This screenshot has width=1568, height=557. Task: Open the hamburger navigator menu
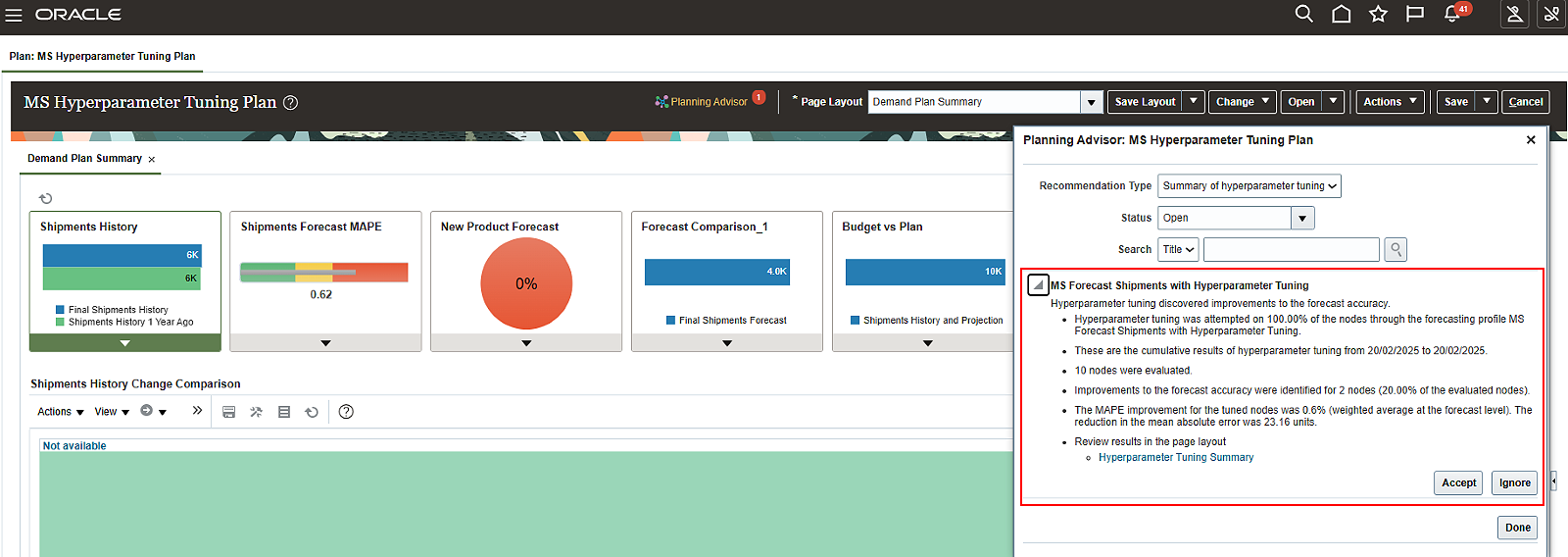coord(14,15)
